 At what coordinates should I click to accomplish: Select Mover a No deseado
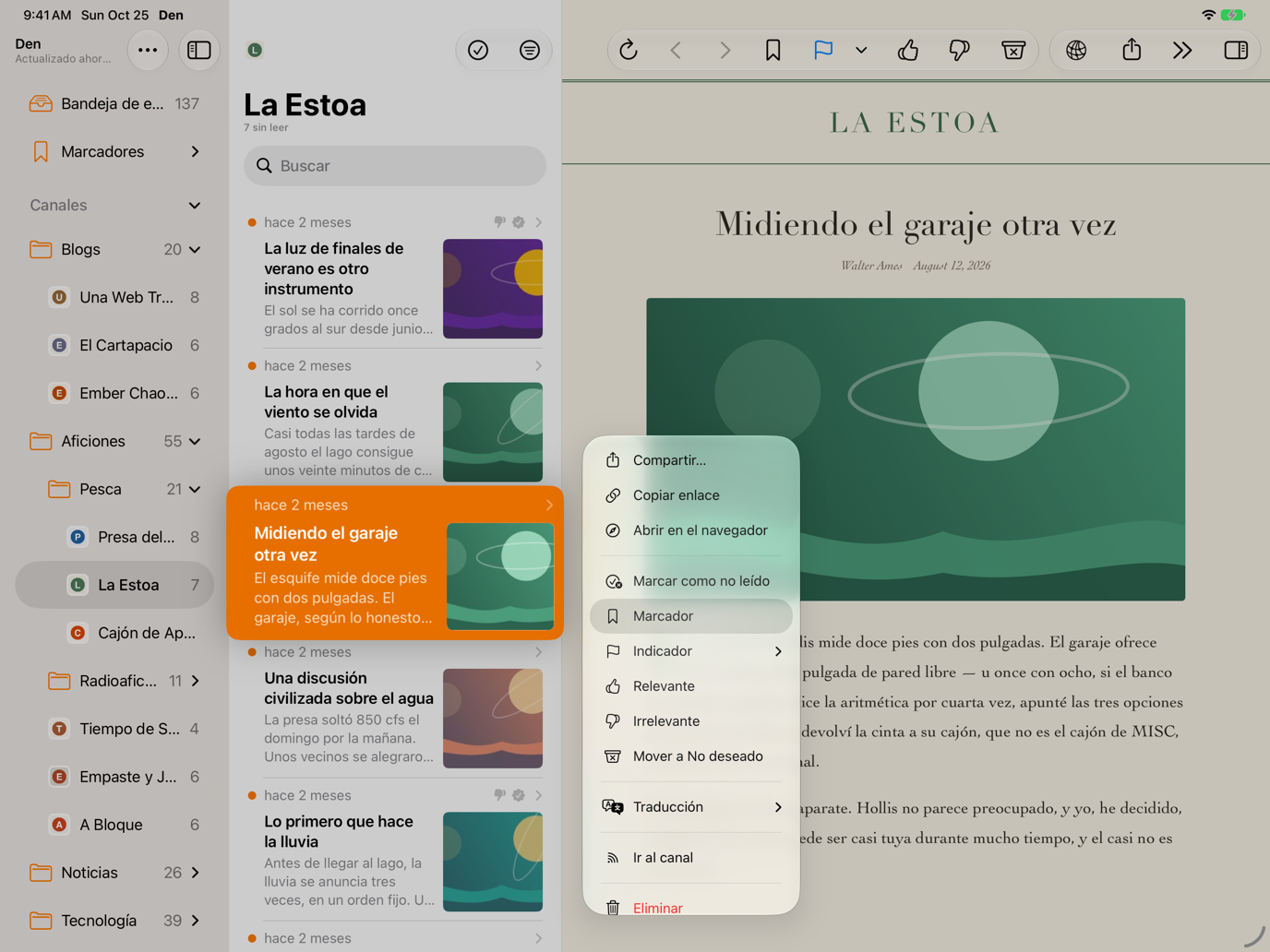pyautogui.click(x=691, y=756)
